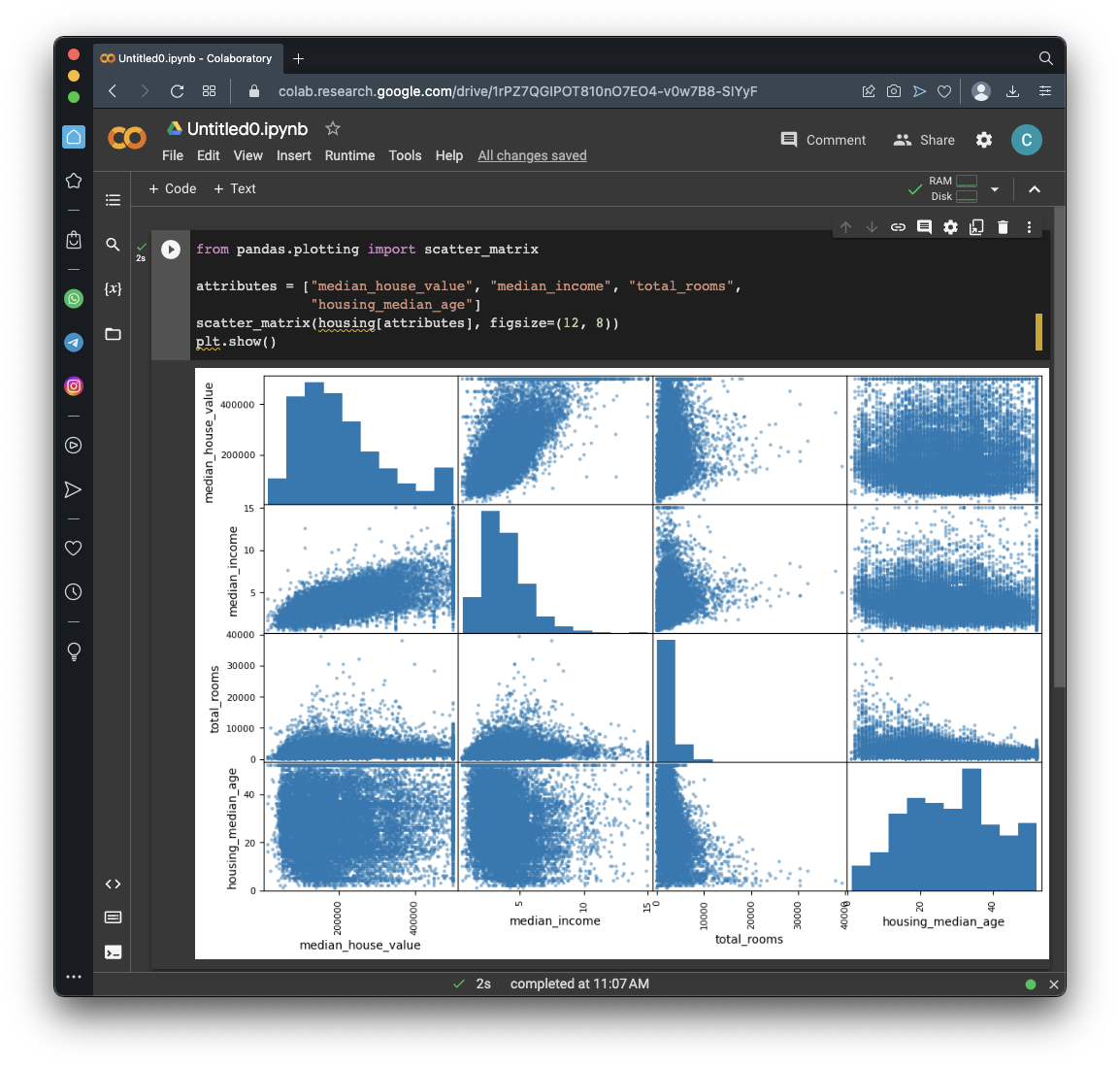Add a new Code cell
1120x1068 pixels.
pyautogui.click(x=172, y=188)
